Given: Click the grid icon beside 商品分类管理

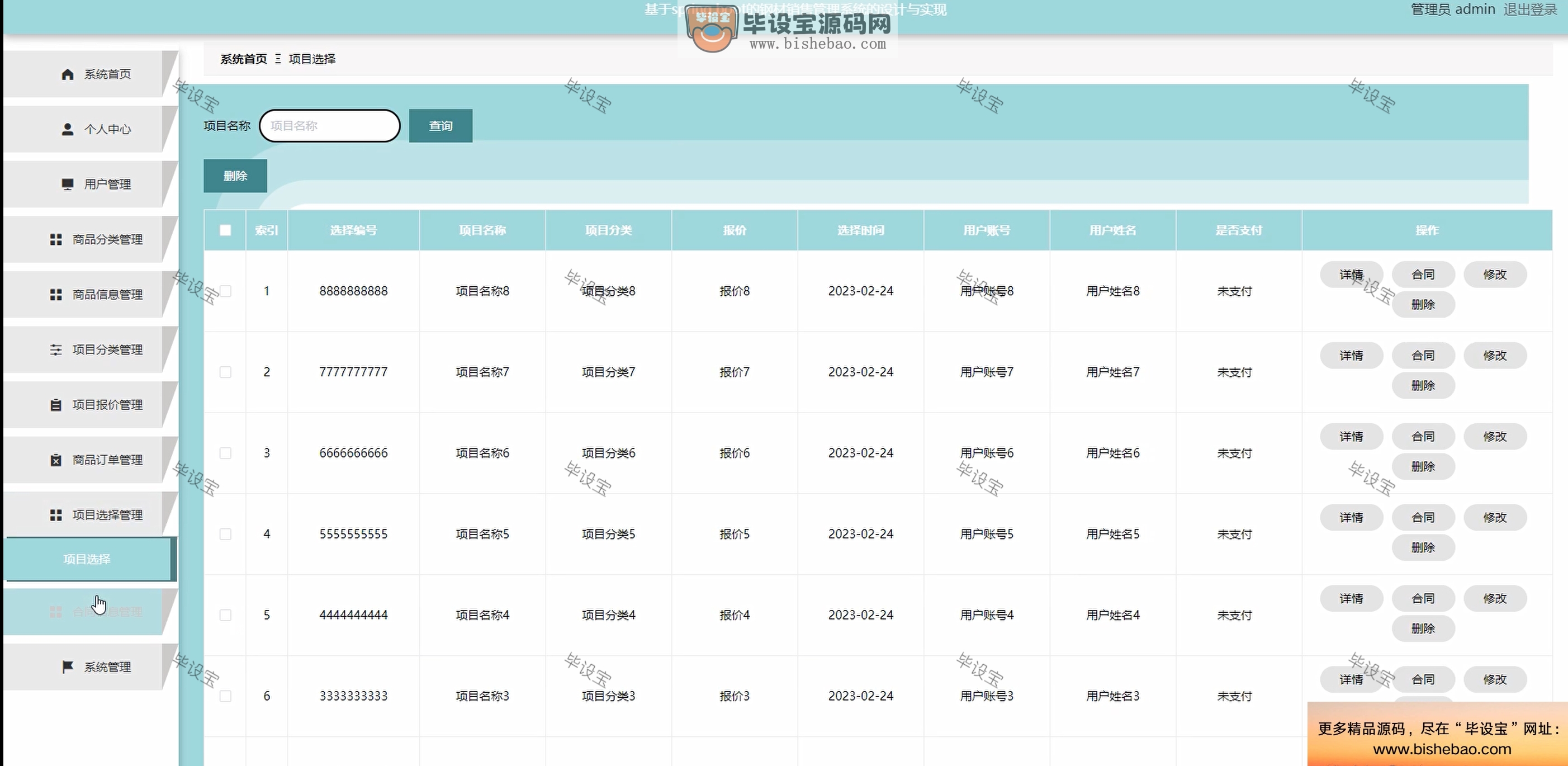Looking at the screenshot, I should tap(56, 239).
